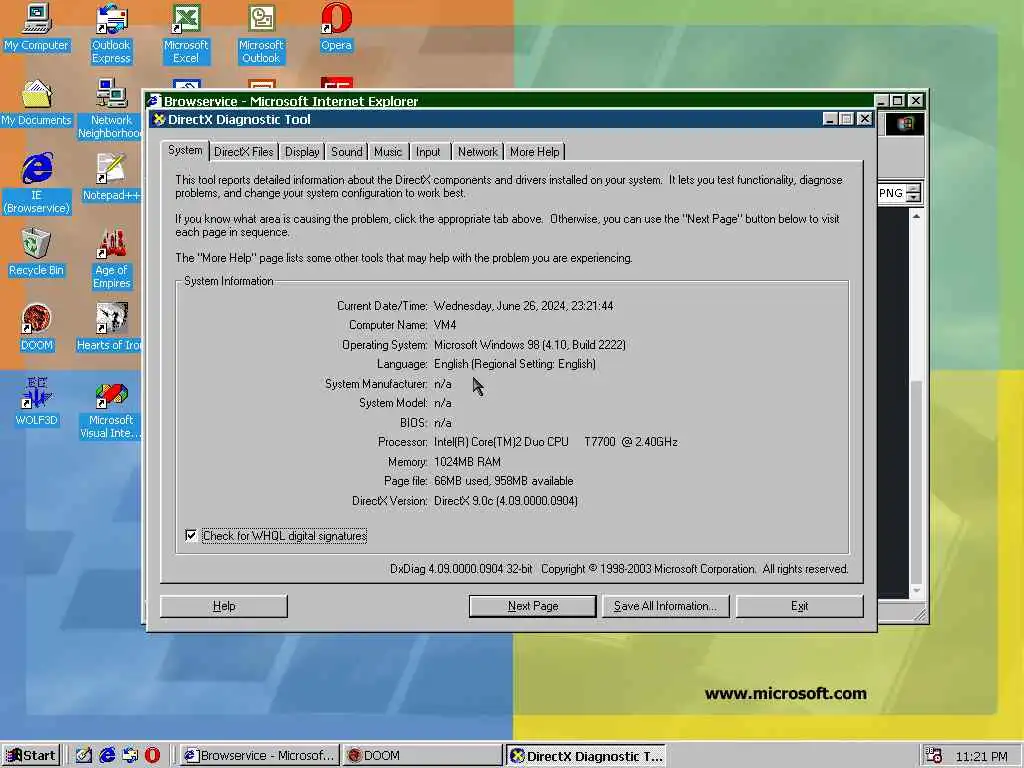This screenshot has height=768, width=1024.
Task: Open the Recycle Bin icon
Action: pos(37,251)
